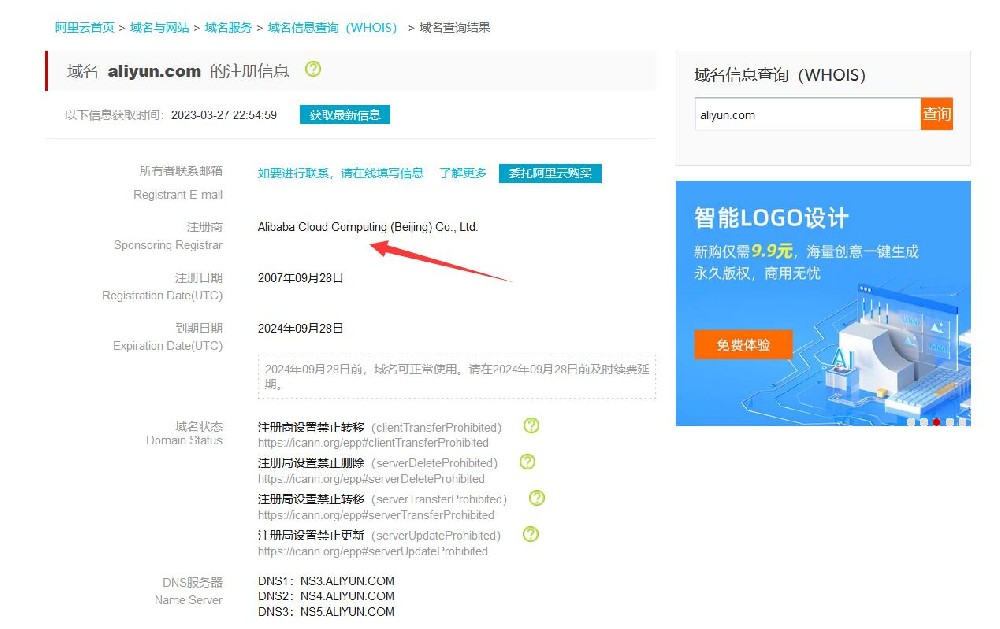Open the 如要进行联系，请在线填写信息 link
The image size is (1000, 629).
click(340, 174)
